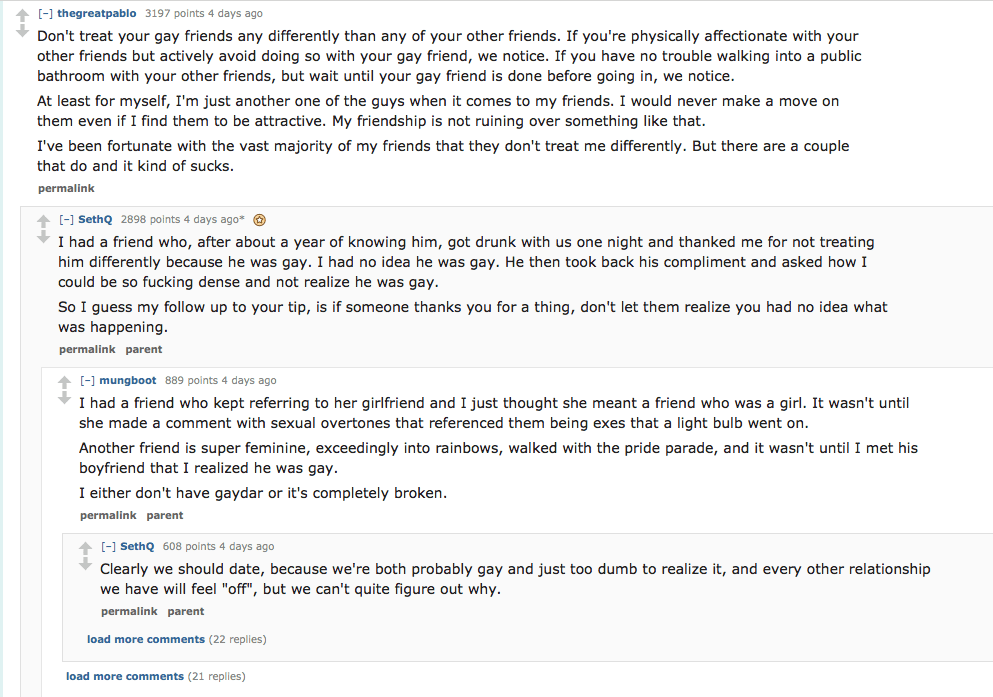Collapse SethQ's 2898-point comment

(x=66, y=219)
